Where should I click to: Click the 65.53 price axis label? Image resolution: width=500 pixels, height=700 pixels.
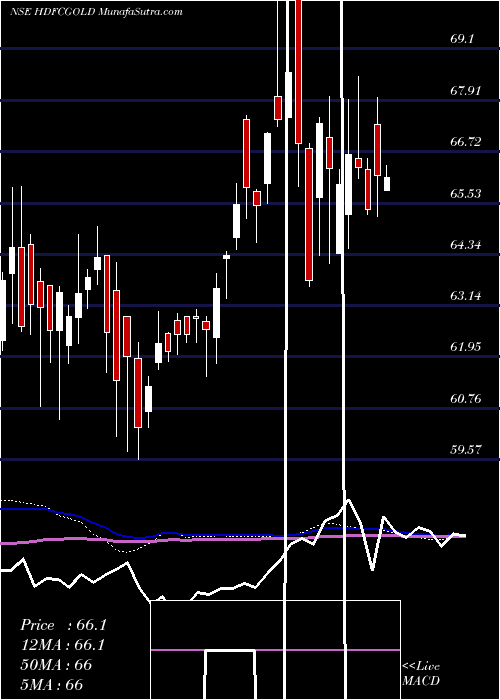point(466,193)
